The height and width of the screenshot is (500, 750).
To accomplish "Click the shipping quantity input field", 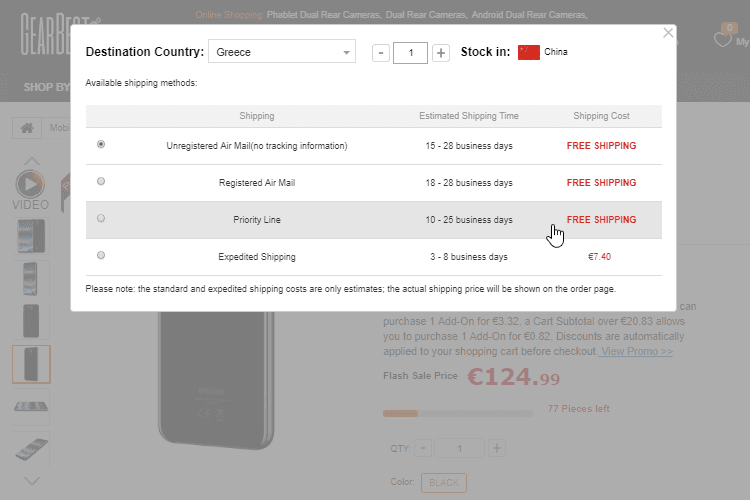I will [411, 52].
